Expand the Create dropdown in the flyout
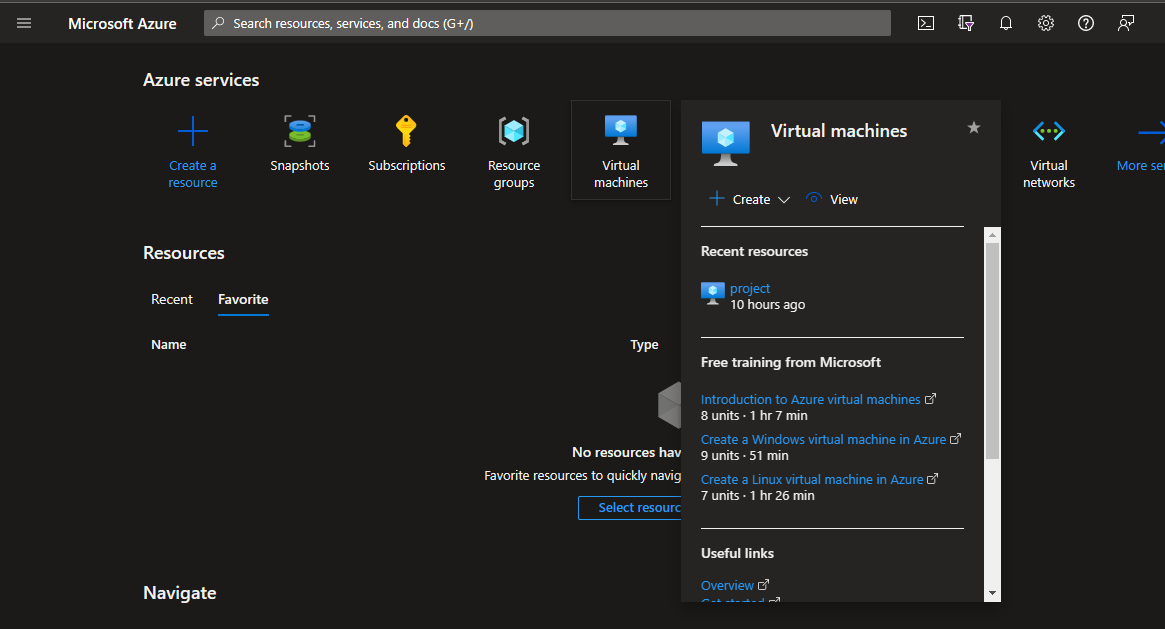Screen dimensions: 1165x629 [x=783, y=199]
